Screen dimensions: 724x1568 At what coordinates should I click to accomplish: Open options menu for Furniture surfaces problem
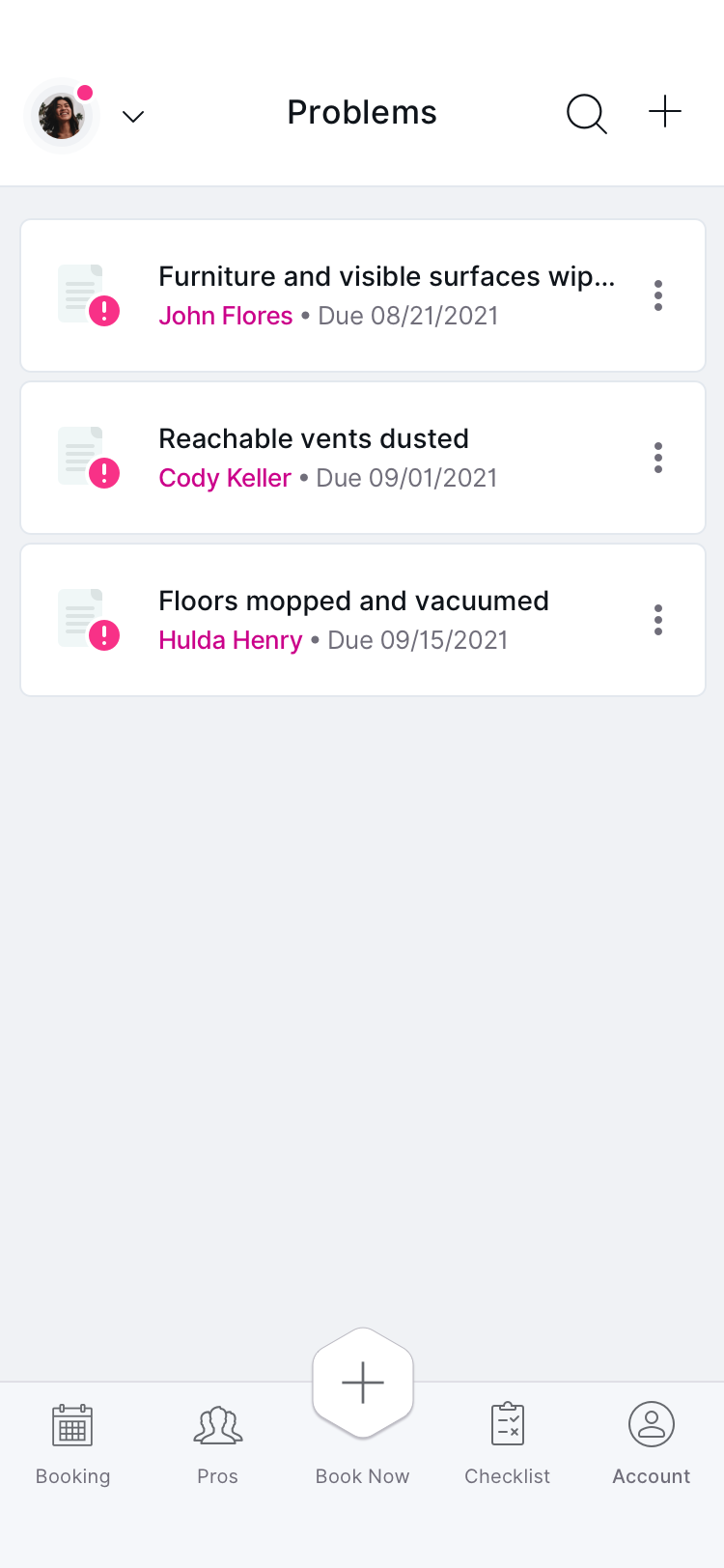[658, 295]
